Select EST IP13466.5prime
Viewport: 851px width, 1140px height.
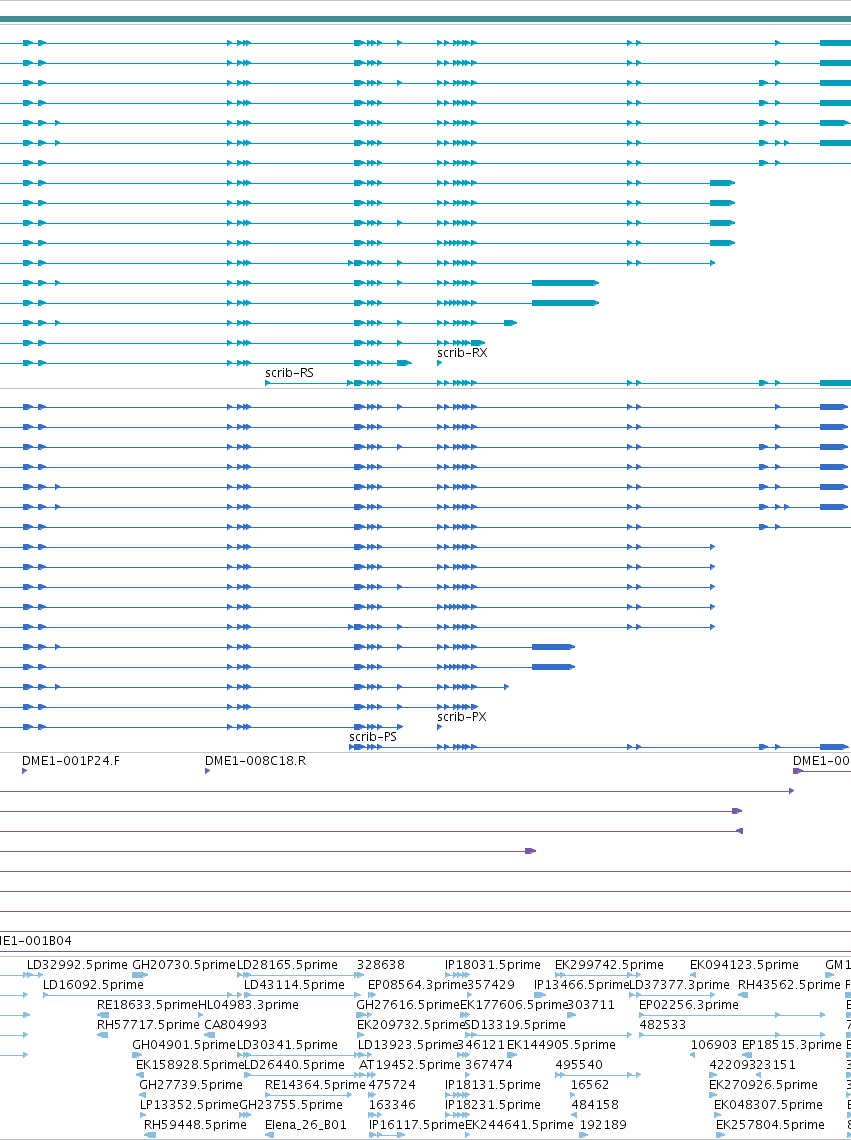click(581, 984)
